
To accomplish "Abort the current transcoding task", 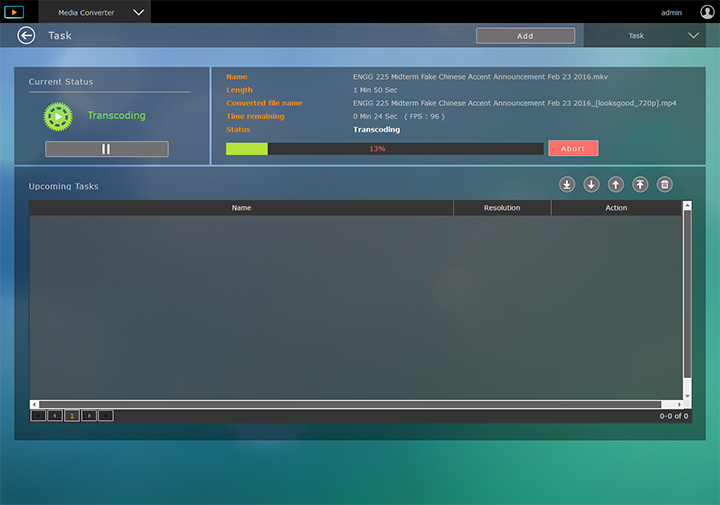I will [573, 148].
